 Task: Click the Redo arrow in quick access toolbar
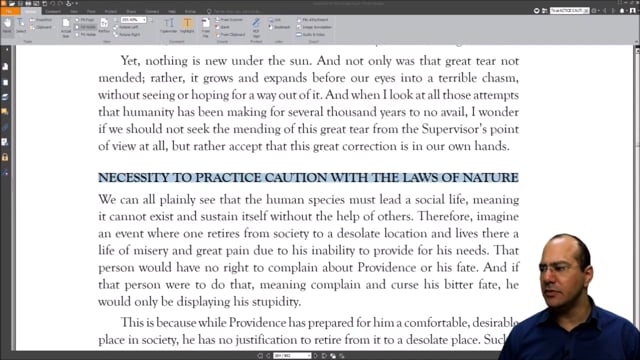tap(60, 3)
